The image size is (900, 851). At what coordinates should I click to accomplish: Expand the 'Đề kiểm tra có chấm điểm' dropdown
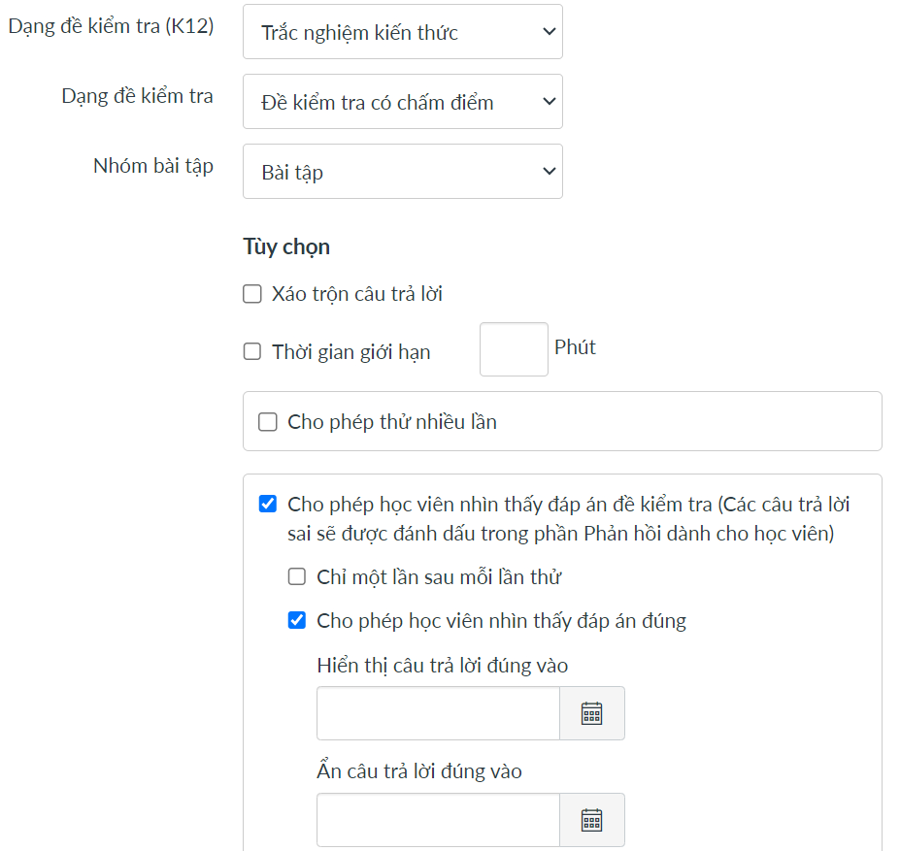point(402,102)
